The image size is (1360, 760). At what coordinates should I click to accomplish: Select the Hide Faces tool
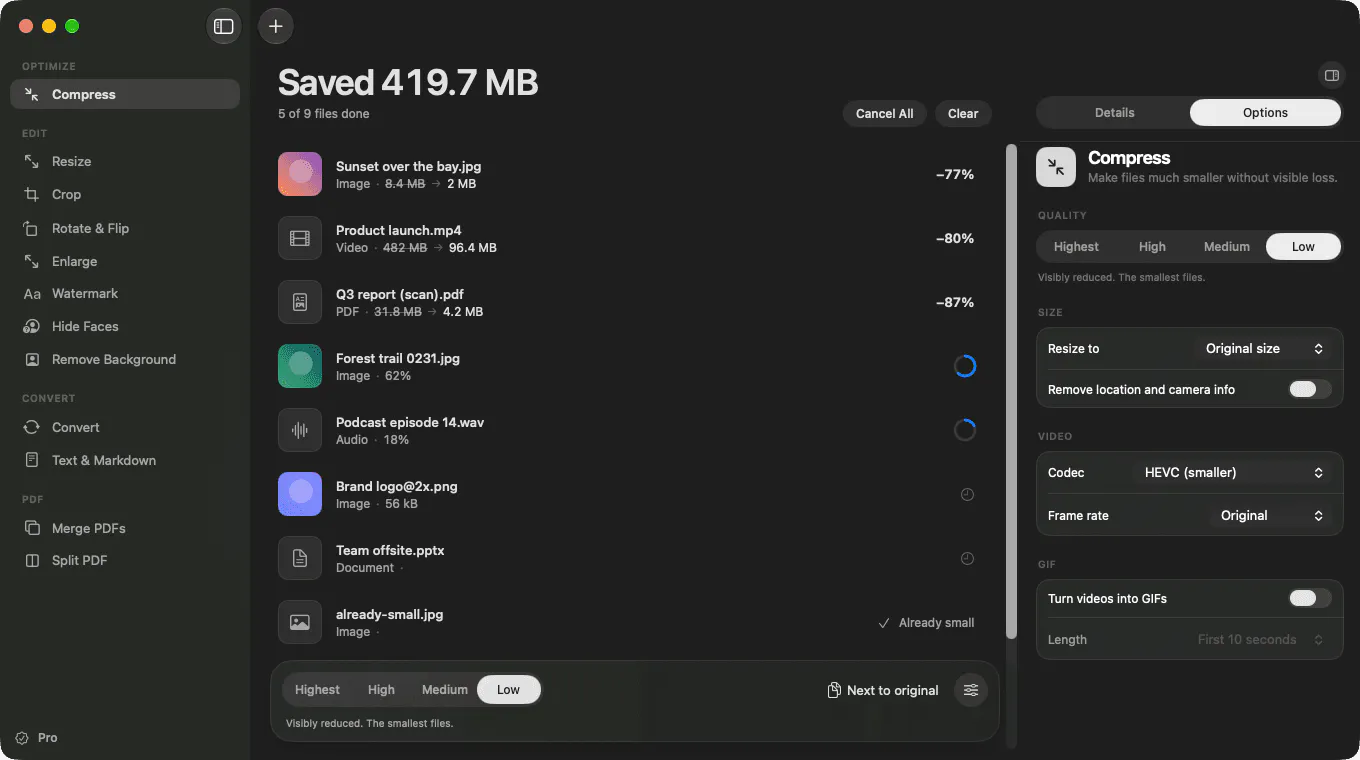pos(125,326)
